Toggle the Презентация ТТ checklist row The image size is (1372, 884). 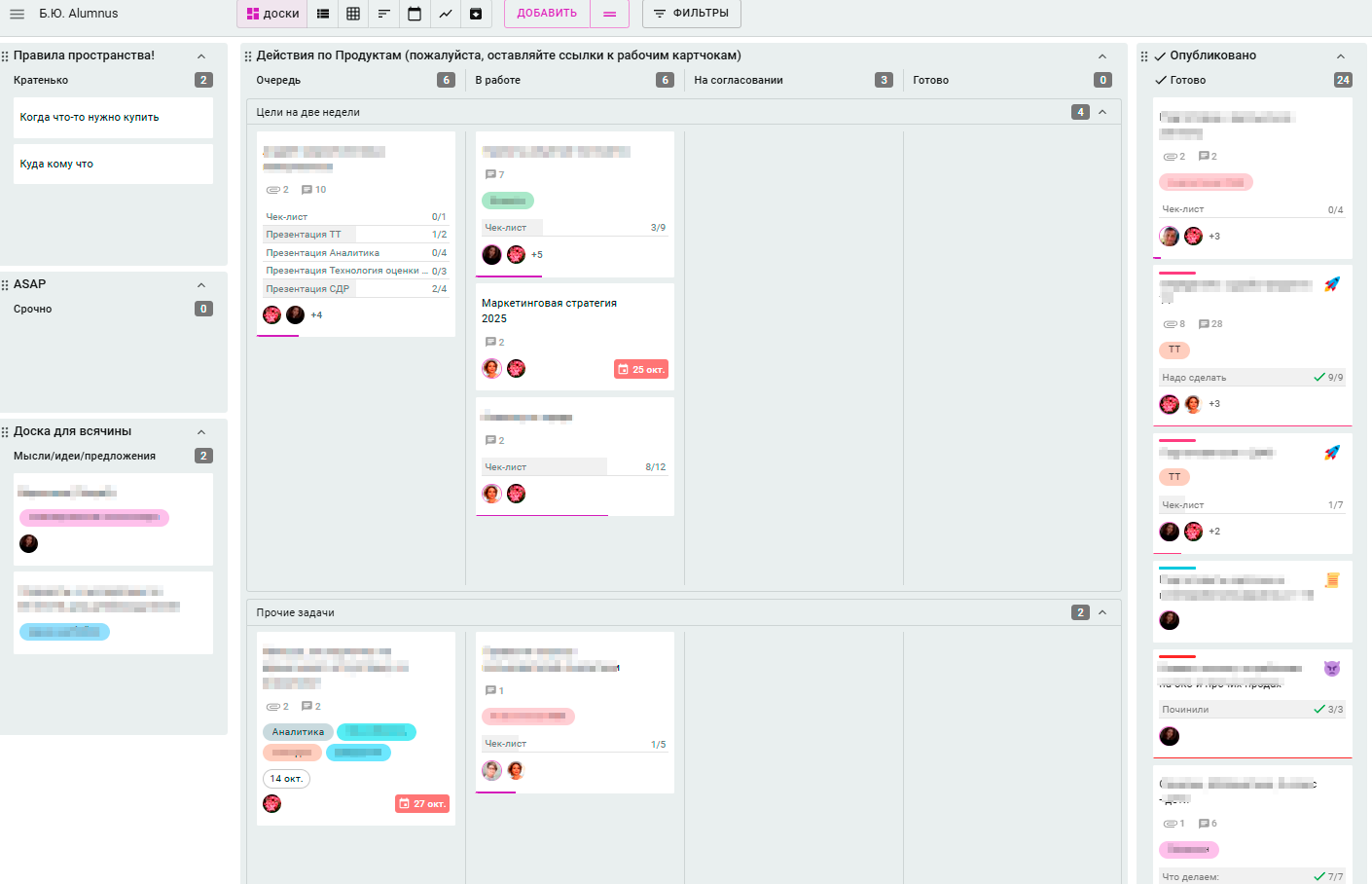[x=356, y=235]
